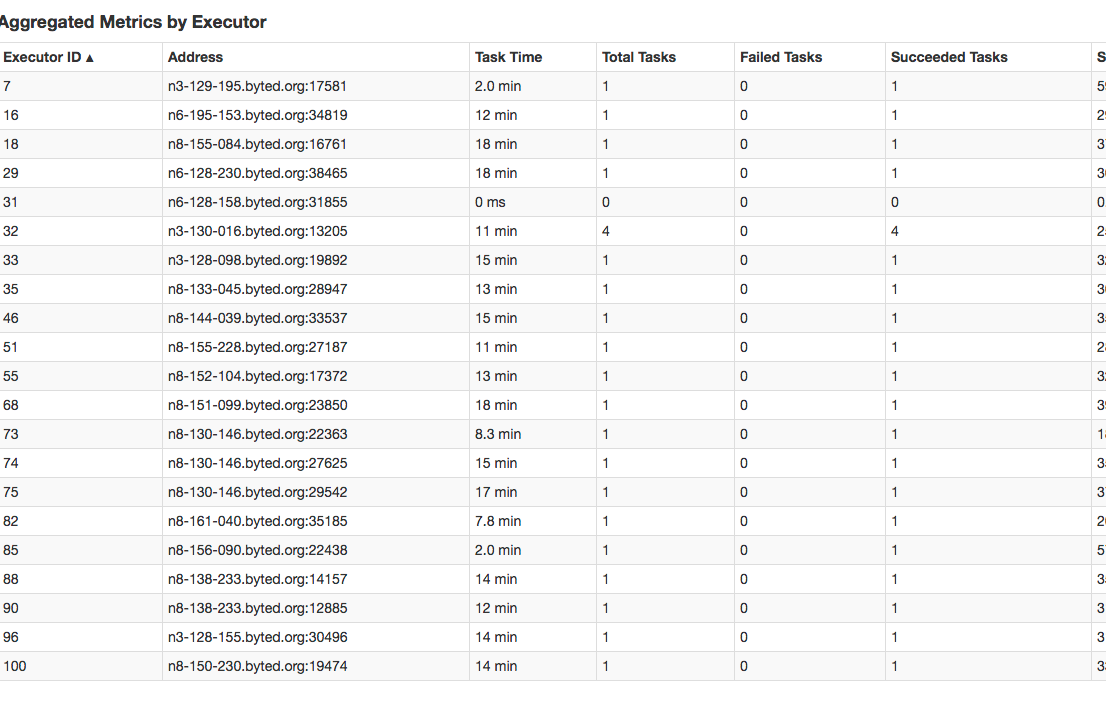Viewport: 1106px width, 702px height.
Task: Select address n3-128-155.byted.org:30496
Action: [x=257, y=637]
